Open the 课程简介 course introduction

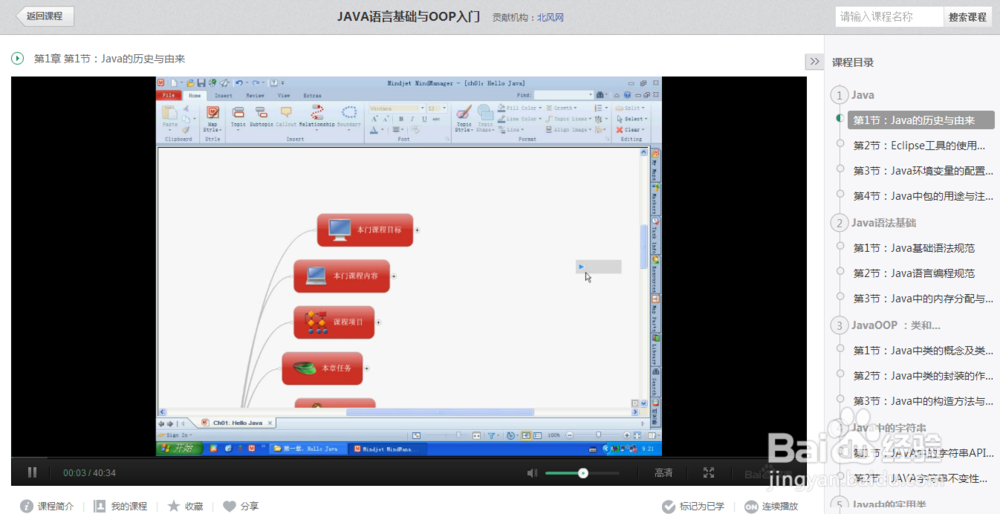click(x=47, y=506)
